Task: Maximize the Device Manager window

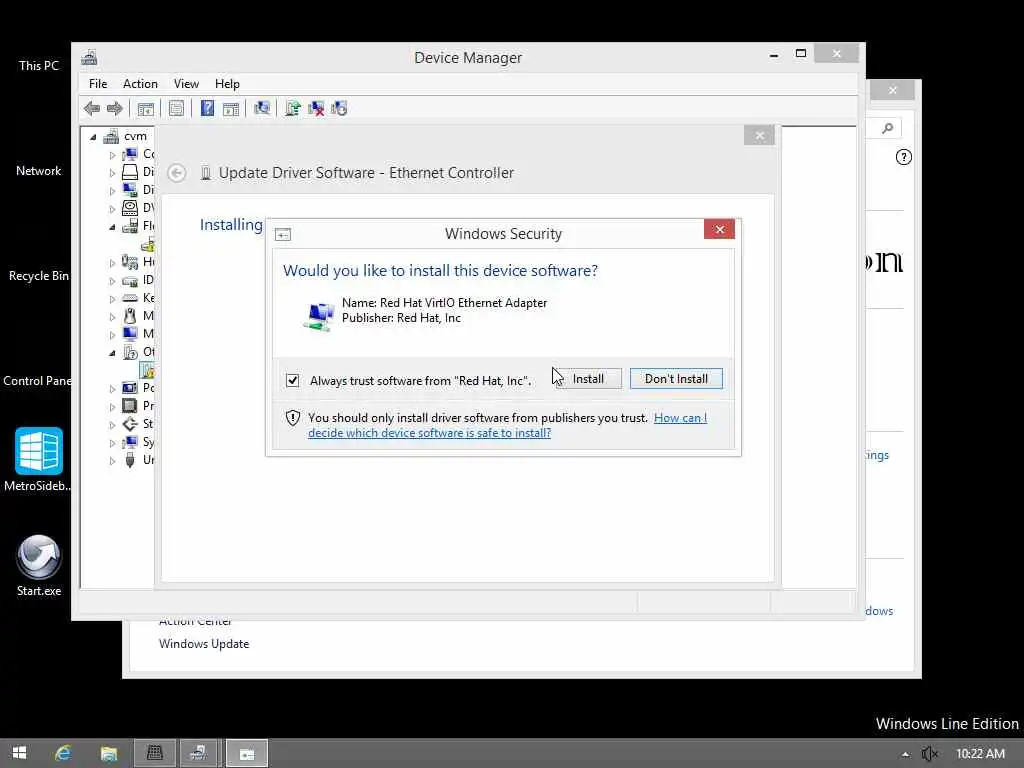Action: [801, 54]
